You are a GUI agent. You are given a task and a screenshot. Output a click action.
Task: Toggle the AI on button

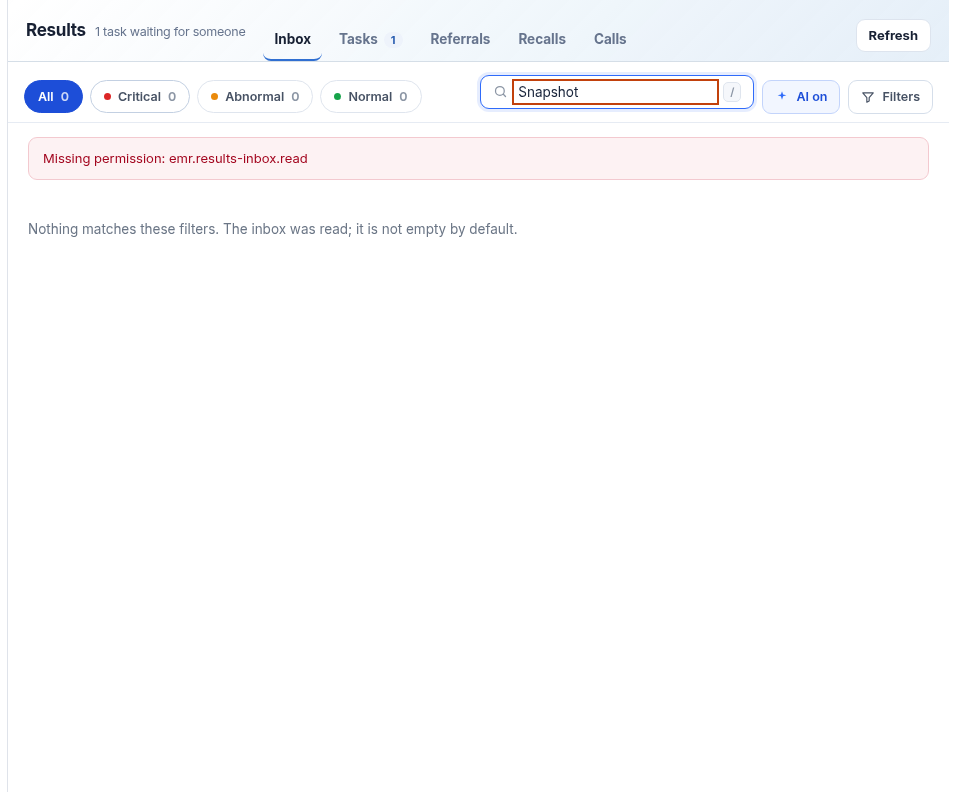pyautogui.click(x=801, y=96)
